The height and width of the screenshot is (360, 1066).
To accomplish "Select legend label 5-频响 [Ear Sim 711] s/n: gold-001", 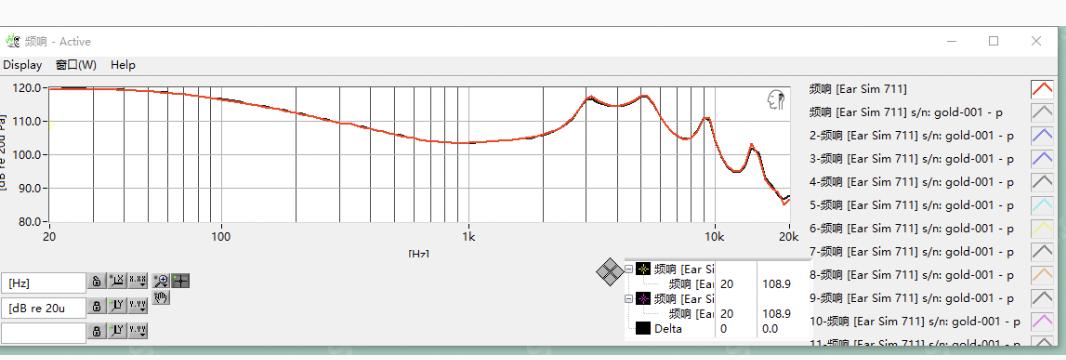I will point(911,205).
